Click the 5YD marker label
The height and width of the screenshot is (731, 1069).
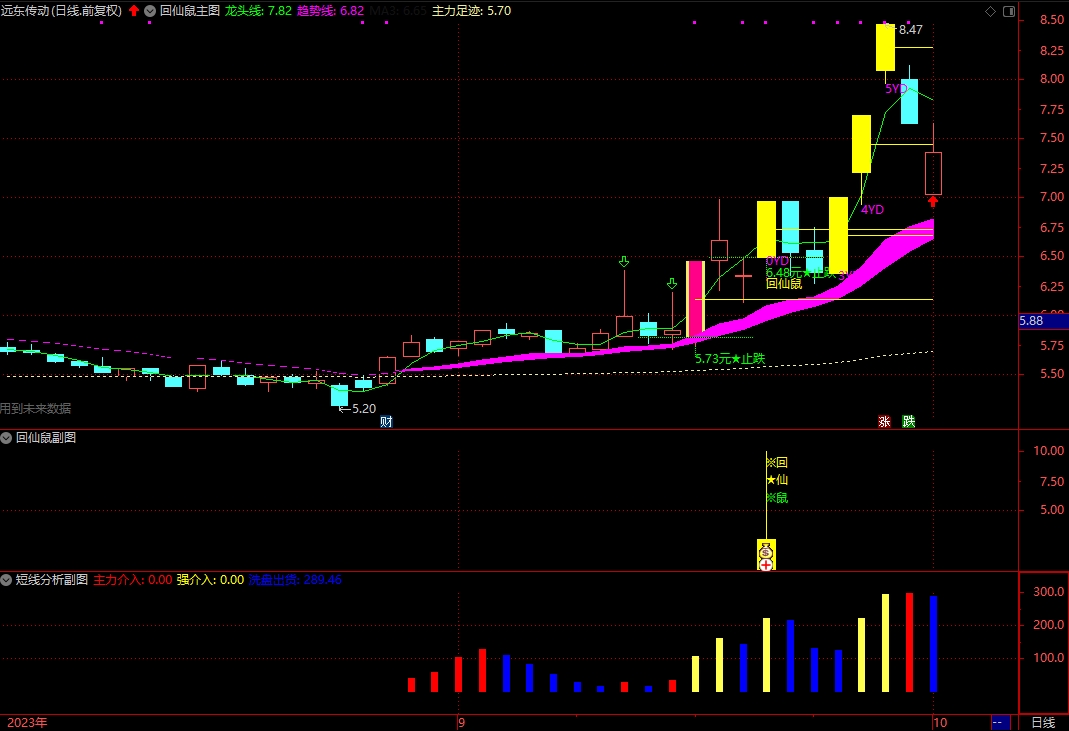[x=896, y=89]
